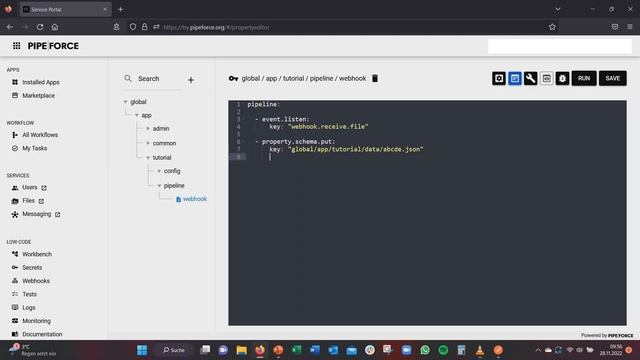640x360 pixels.
Task: Add new property with plus icon
Action: 191,80
